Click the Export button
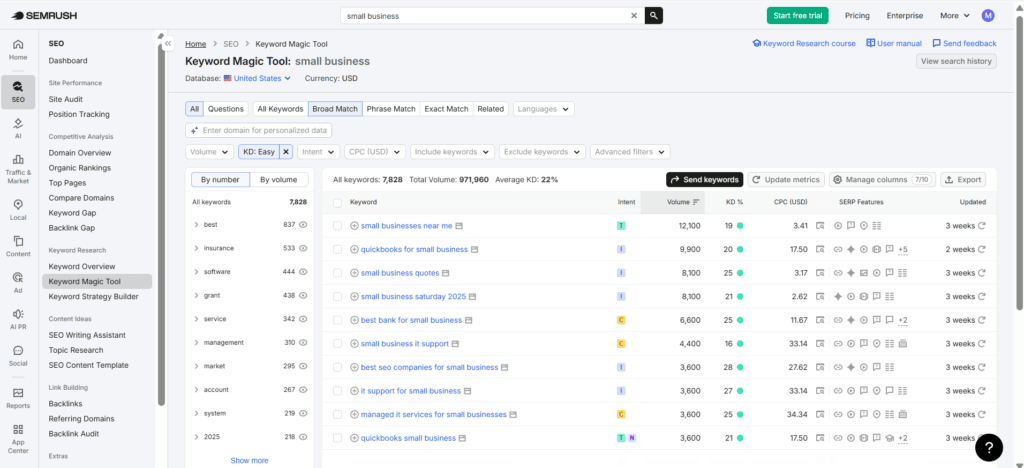This screenshot has width=1024, height=468. (963, 179)
